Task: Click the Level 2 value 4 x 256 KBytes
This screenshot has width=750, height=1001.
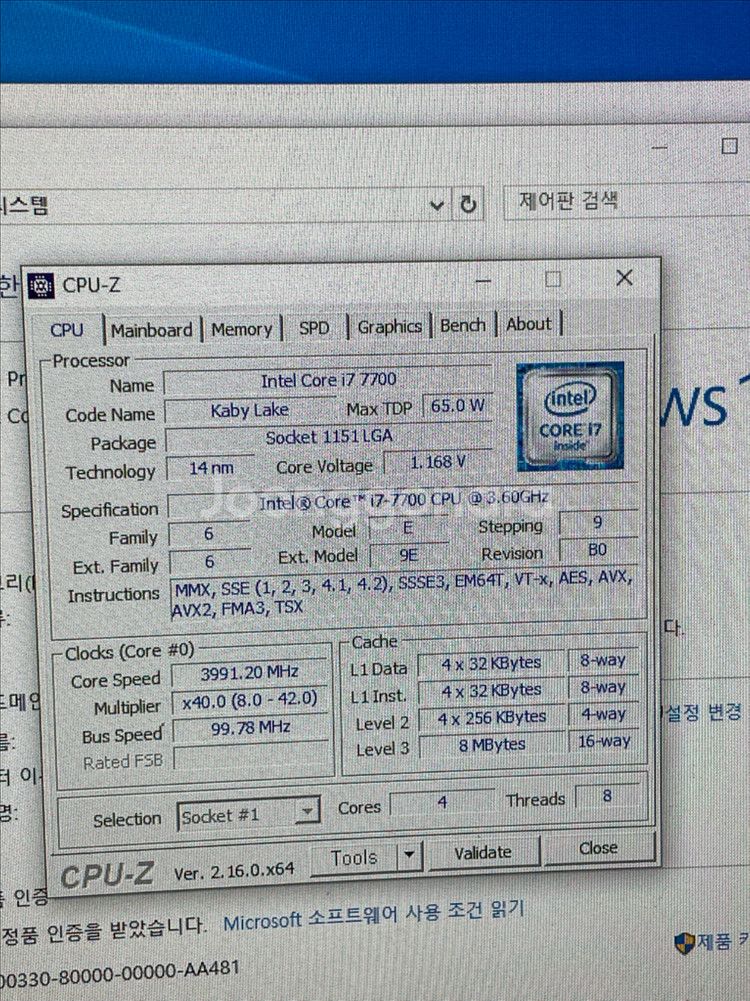Action: (x=491, y=718)
